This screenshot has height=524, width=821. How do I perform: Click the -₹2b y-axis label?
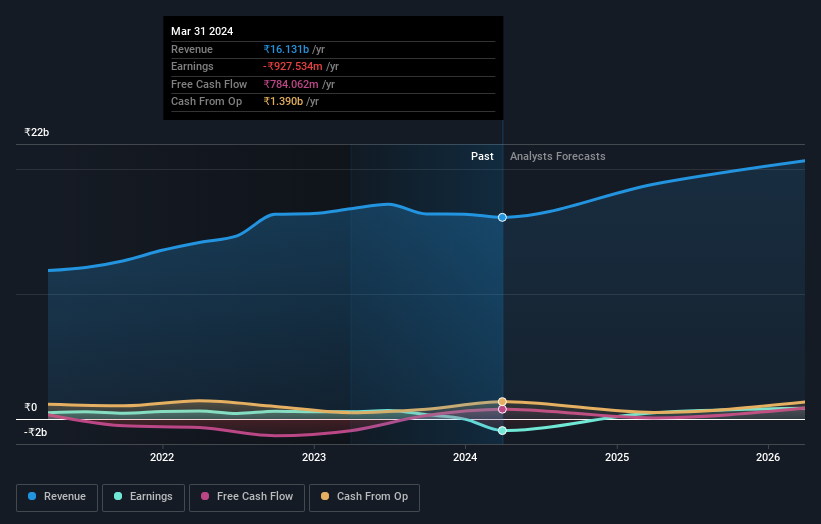(36, 432)
